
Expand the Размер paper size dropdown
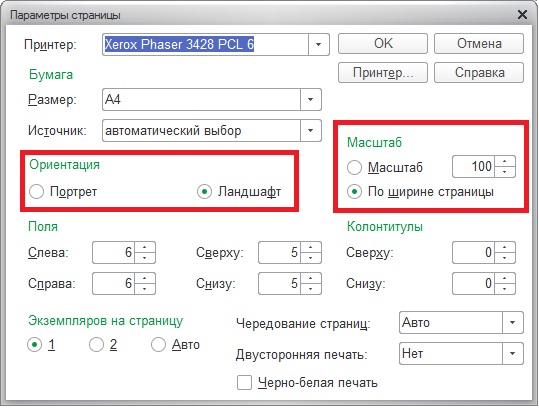(311, 100)
